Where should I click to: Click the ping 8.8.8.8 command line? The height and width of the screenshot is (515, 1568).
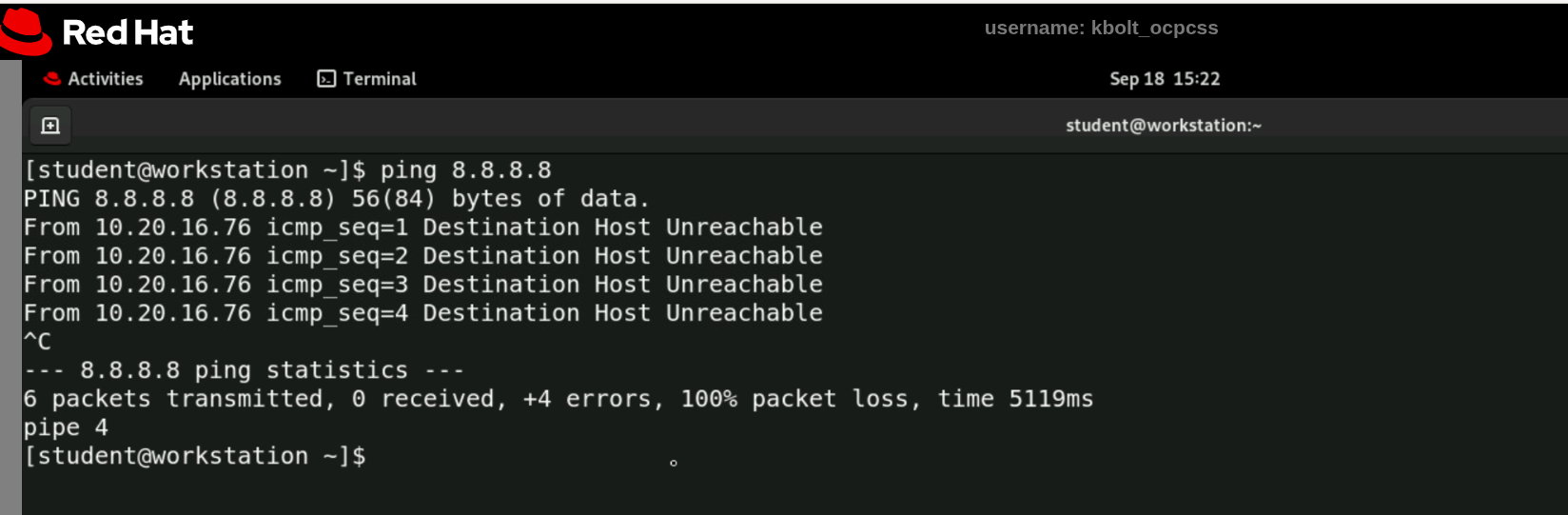coord(287,170)
